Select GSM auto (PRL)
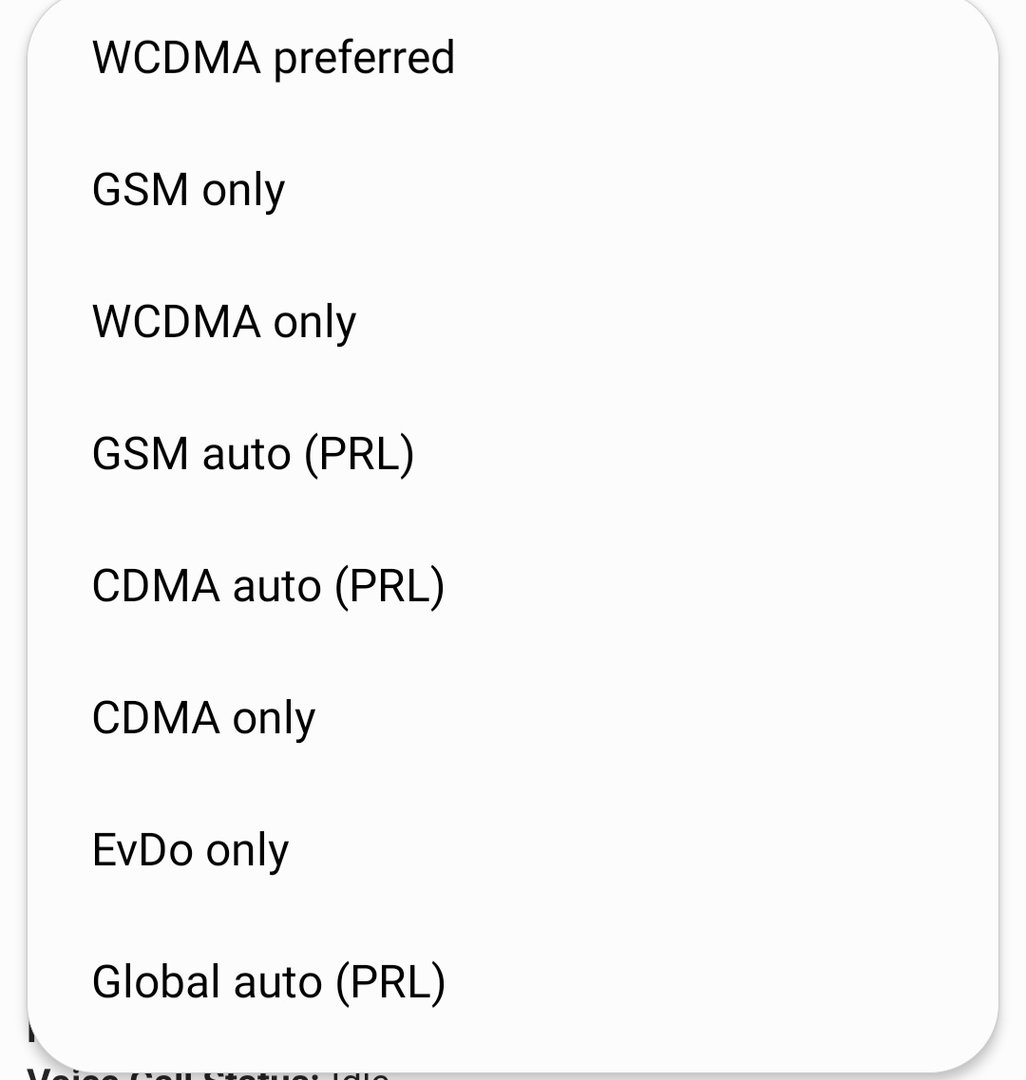Image resolution: width=1026 pixels, height=1080 pixels. 513,453
